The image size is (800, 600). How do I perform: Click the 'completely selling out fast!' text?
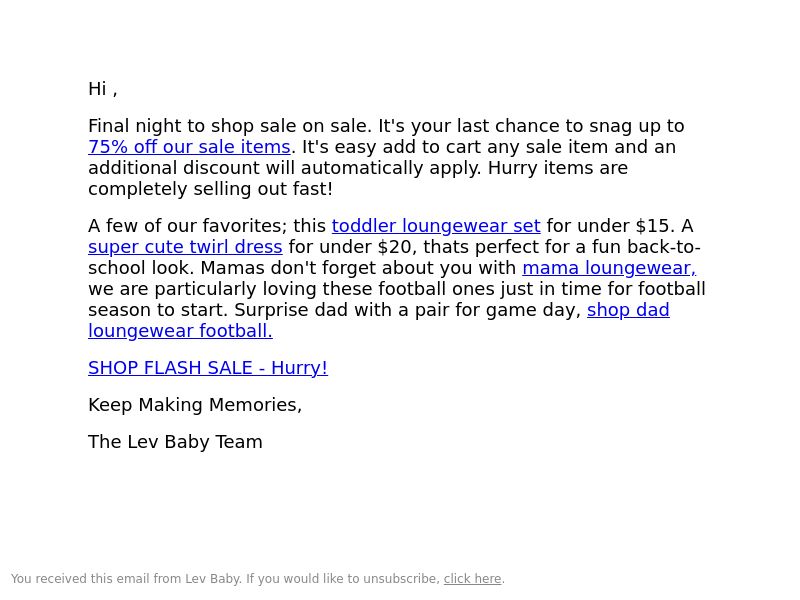click(210, 189)
